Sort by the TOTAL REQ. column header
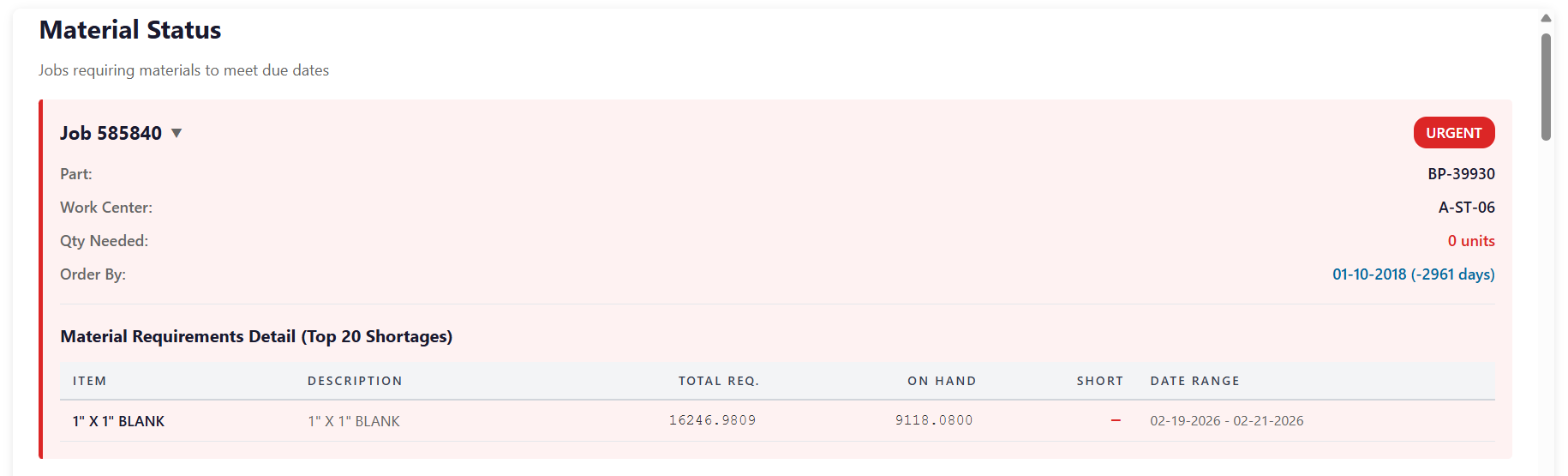The image size is (1568, 476). pos(718,381)
